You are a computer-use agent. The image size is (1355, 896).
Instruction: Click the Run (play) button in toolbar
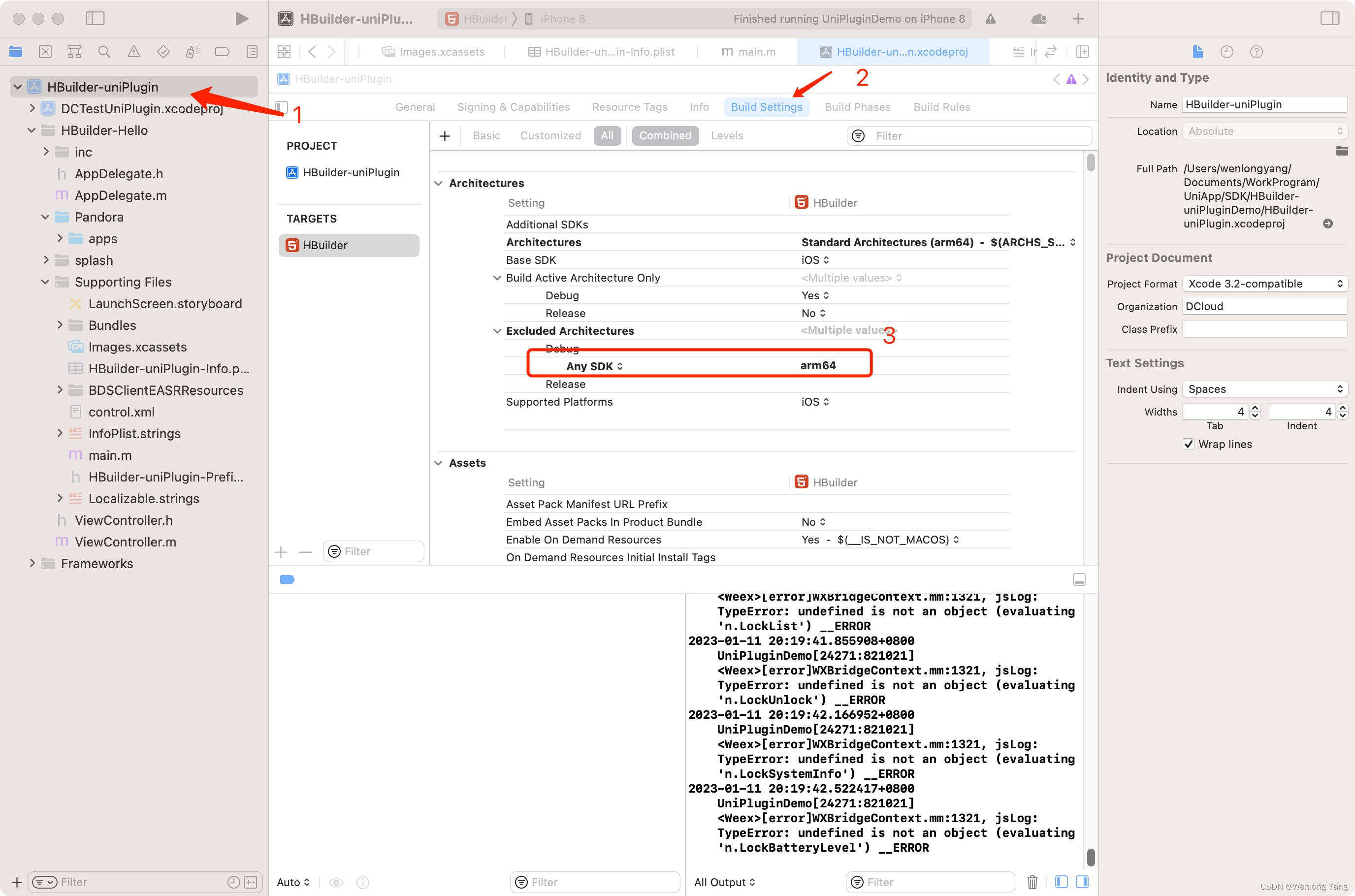coord(242,19)
